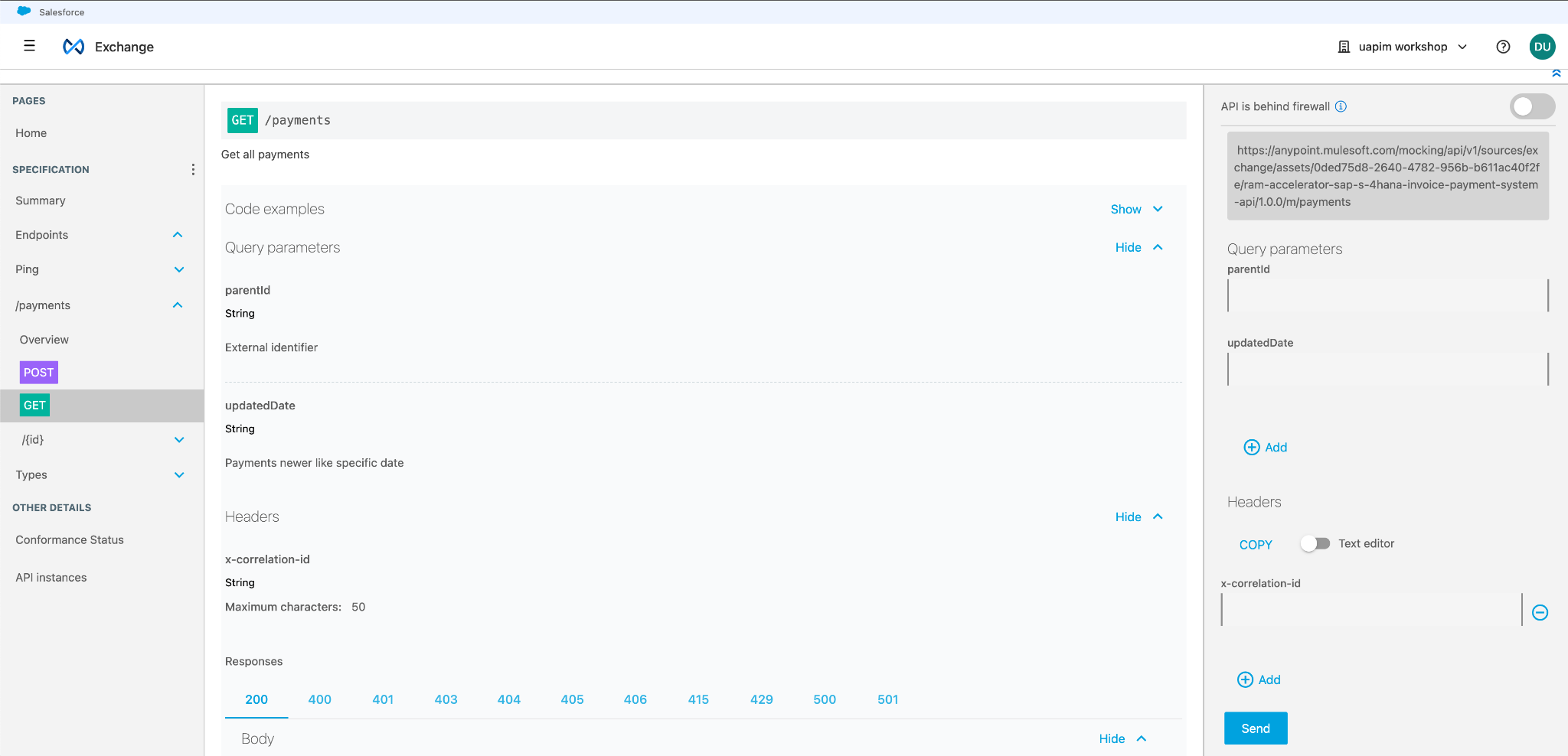Remove the x-correlation-id header with minus icon
Image resolution: width=1568 pixels, height=756 pixels.
1540,612
